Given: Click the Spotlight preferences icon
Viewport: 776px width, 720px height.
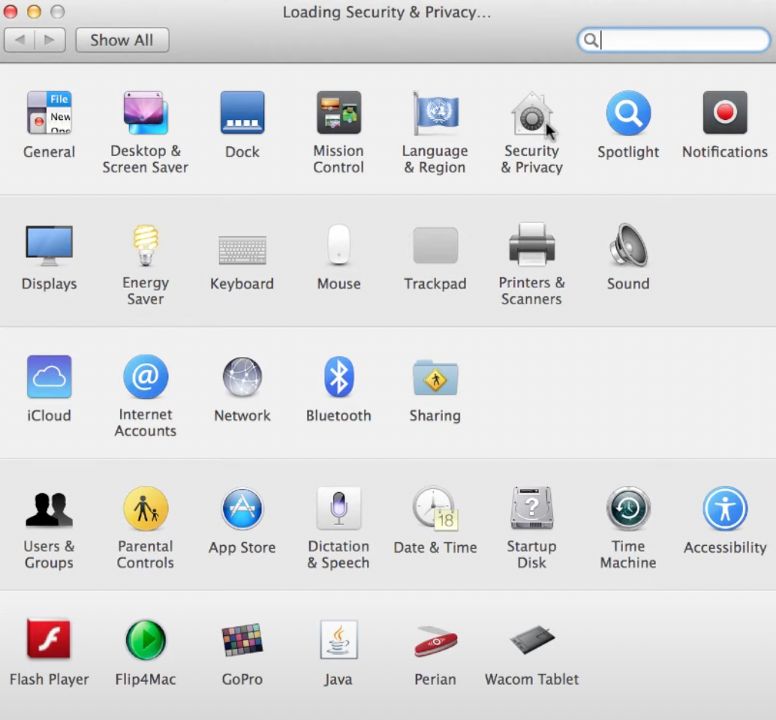Looking at the screenshot, I should coord(628,114).
